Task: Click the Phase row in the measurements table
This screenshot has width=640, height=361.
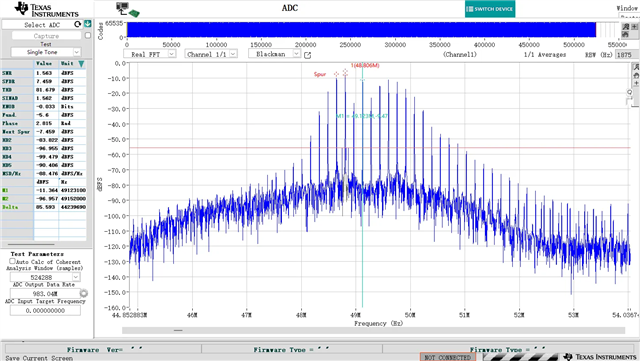Action: [43, 123]
